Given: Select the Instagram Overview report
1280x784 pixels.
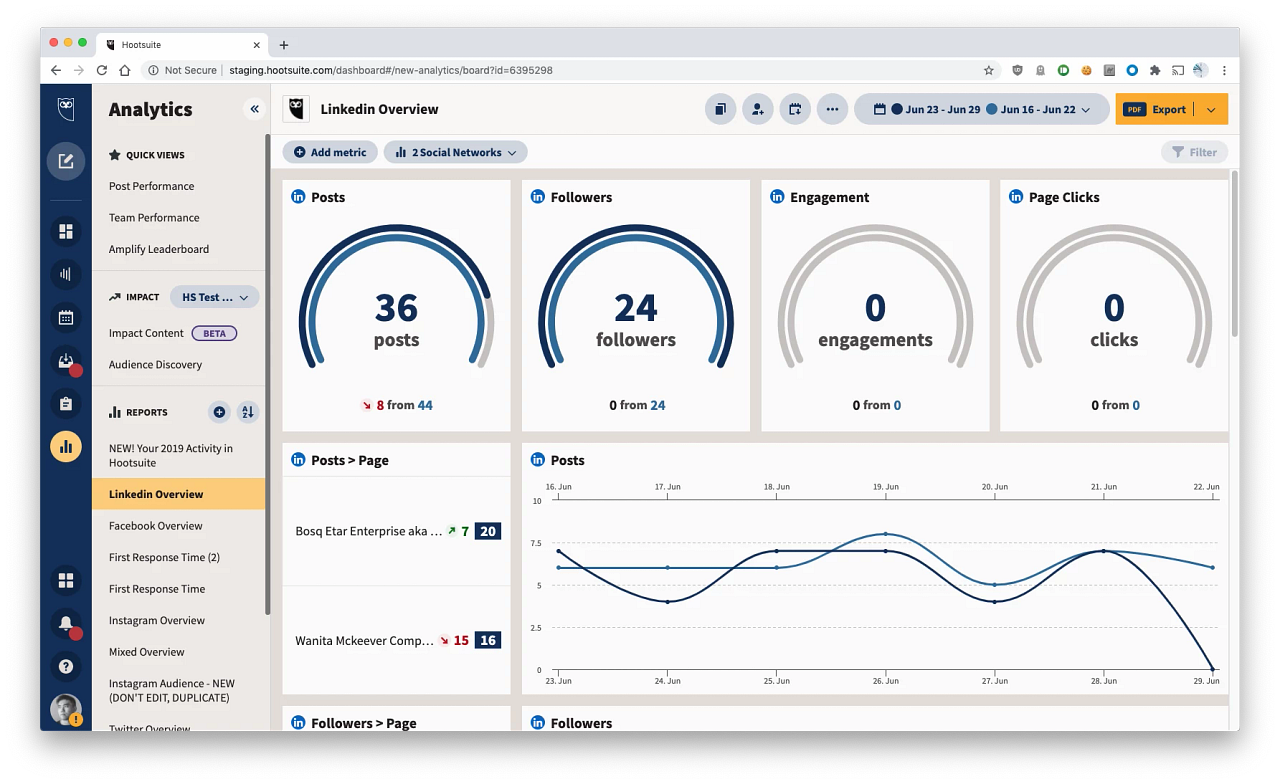Looking at the screenshot, I should (x=157, y=620).
